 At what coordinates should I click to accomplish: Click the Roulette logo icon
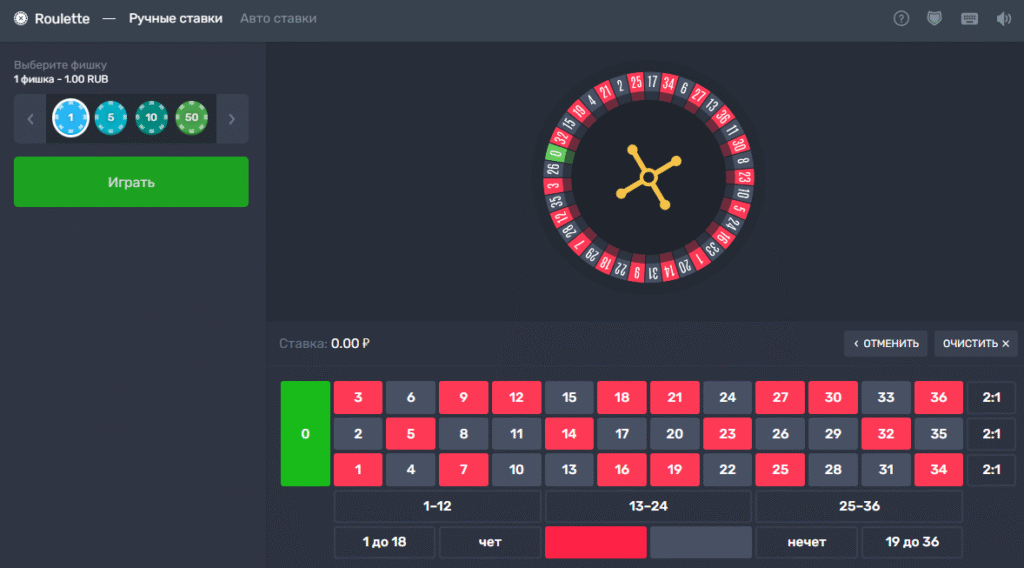pos(21,19)
